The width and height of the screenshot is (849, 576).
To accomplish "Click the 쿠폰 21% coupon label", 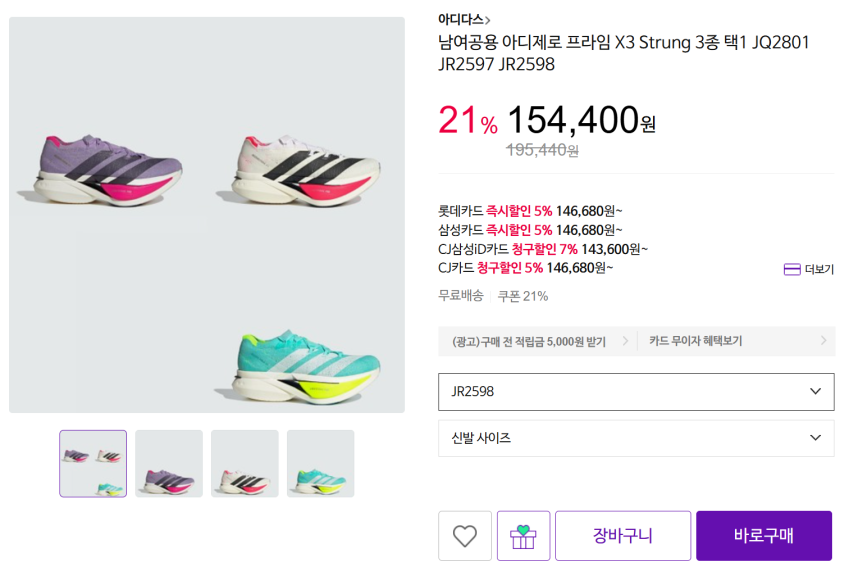I will (x=524, y=295).
